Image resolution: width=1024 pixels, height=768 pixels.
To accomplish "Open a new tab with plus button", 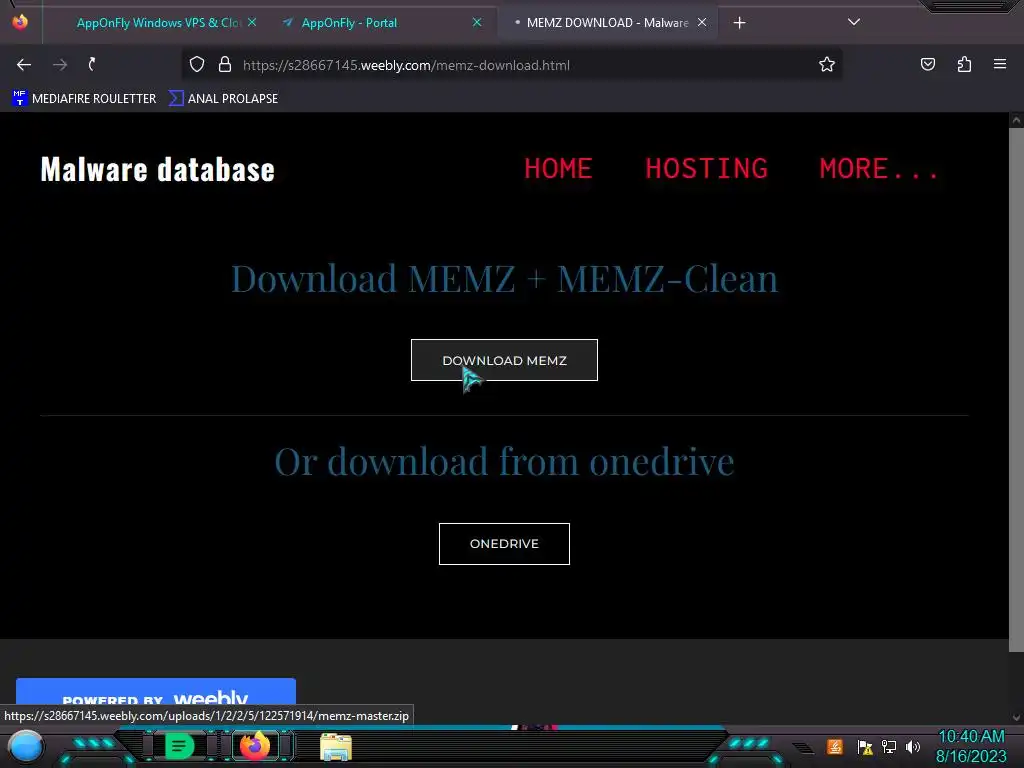I will (x=739, y=23).
